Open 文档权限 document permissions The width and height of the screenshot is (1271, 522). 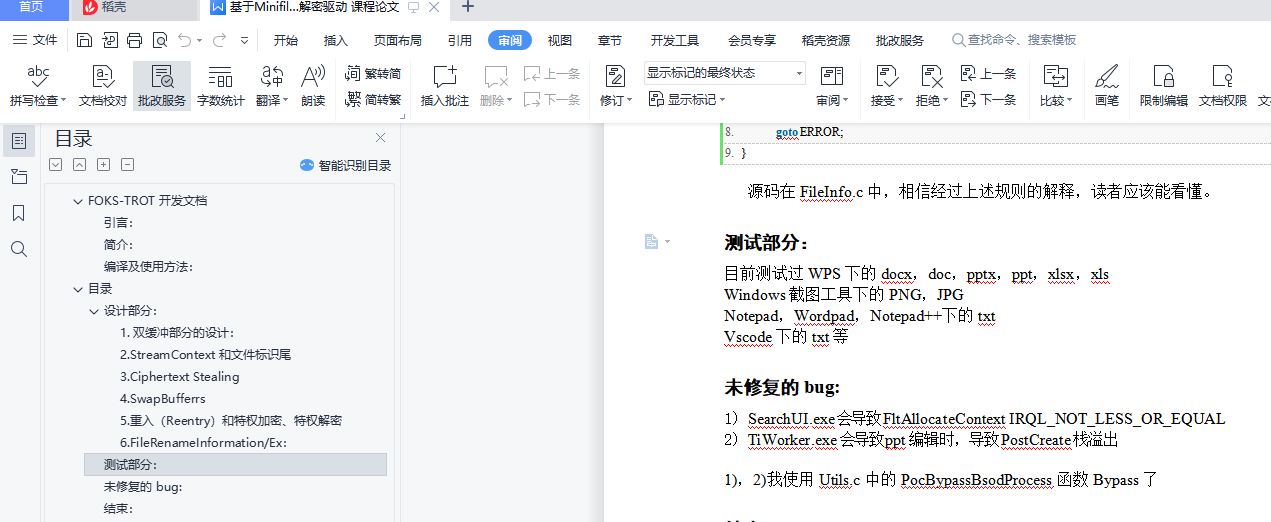pos(1222,86)
